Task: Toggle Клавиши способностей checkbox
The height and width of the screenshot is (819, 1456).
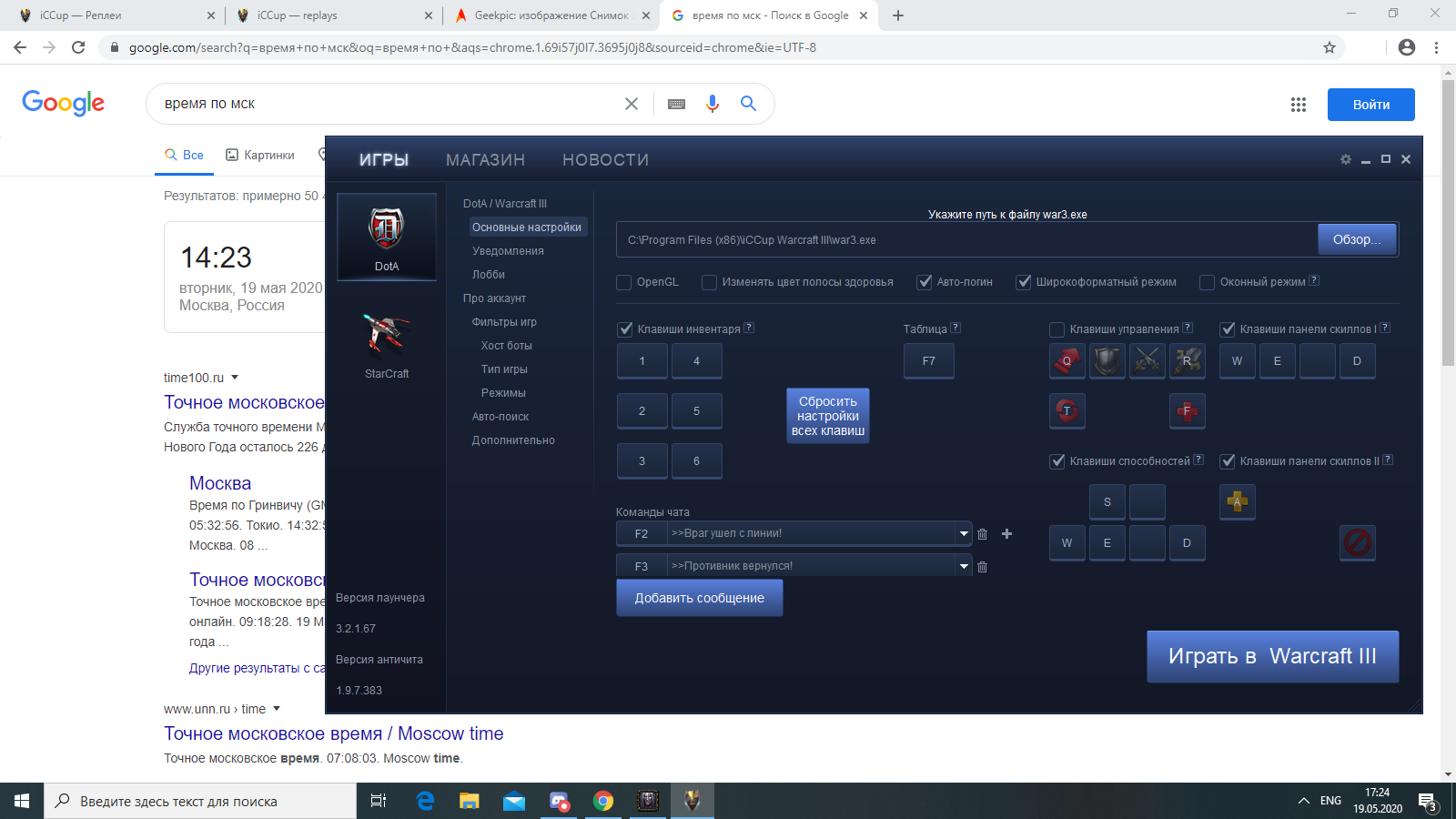Action: click(x=1057, y=461)
